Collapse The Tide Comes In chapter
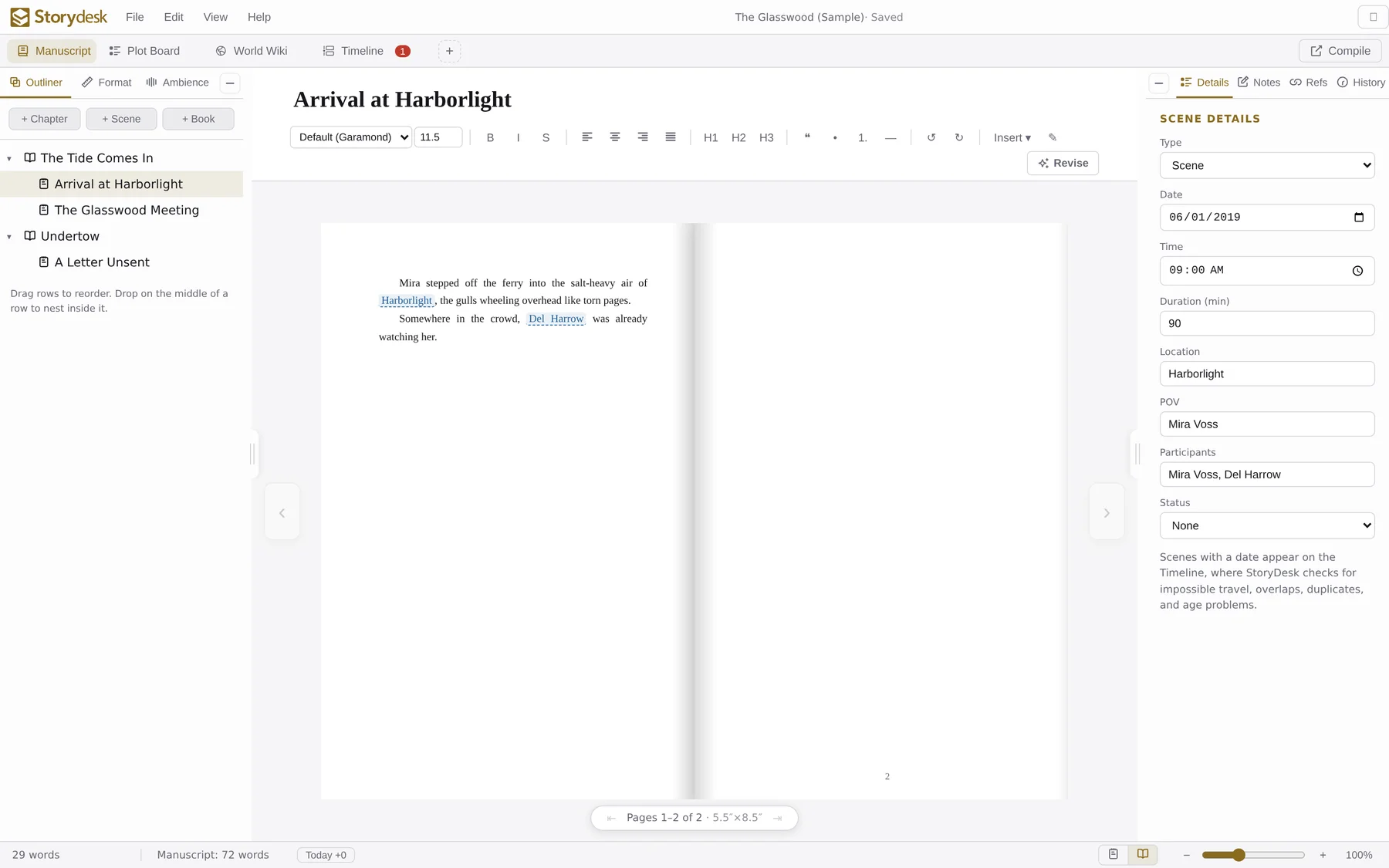The width and height of the screenshot is (1389, 868). tap(9, 159)
